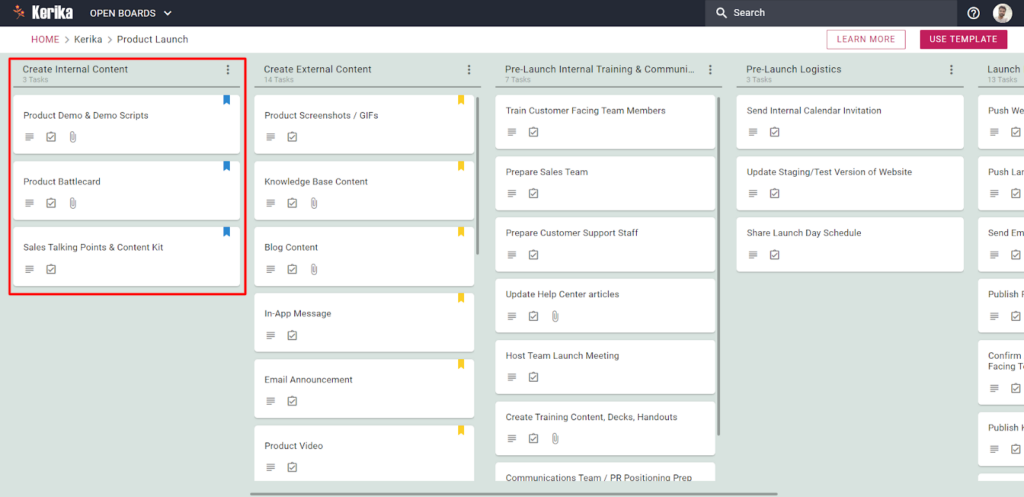Open the Knowledge Base Content card

pyautogui.click(x=364, y=190)
